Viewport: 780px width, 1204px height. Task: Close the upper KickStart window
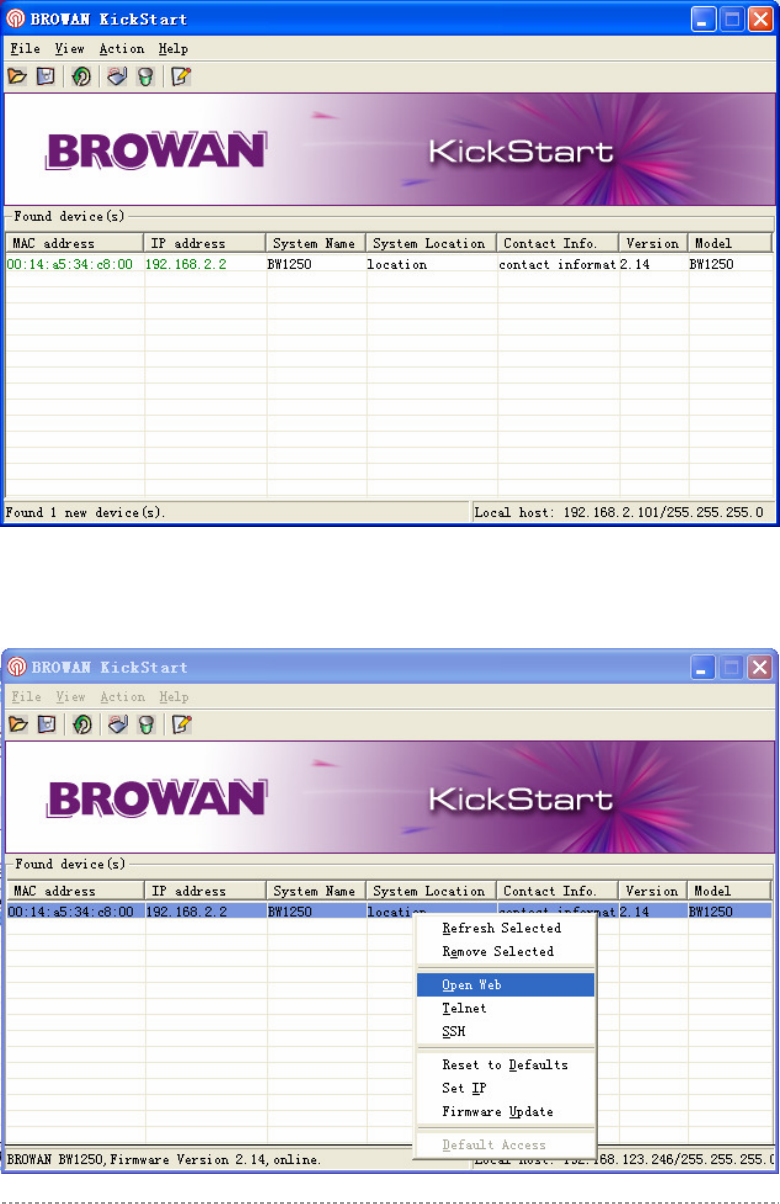pyautogui.click(x=760, y=19)
